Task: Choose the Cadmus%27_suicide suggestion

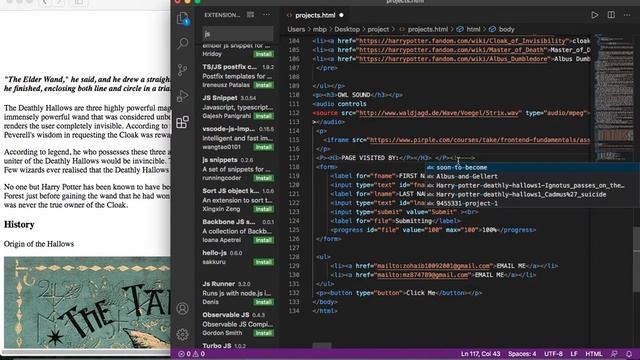Action: pos(532,194)
